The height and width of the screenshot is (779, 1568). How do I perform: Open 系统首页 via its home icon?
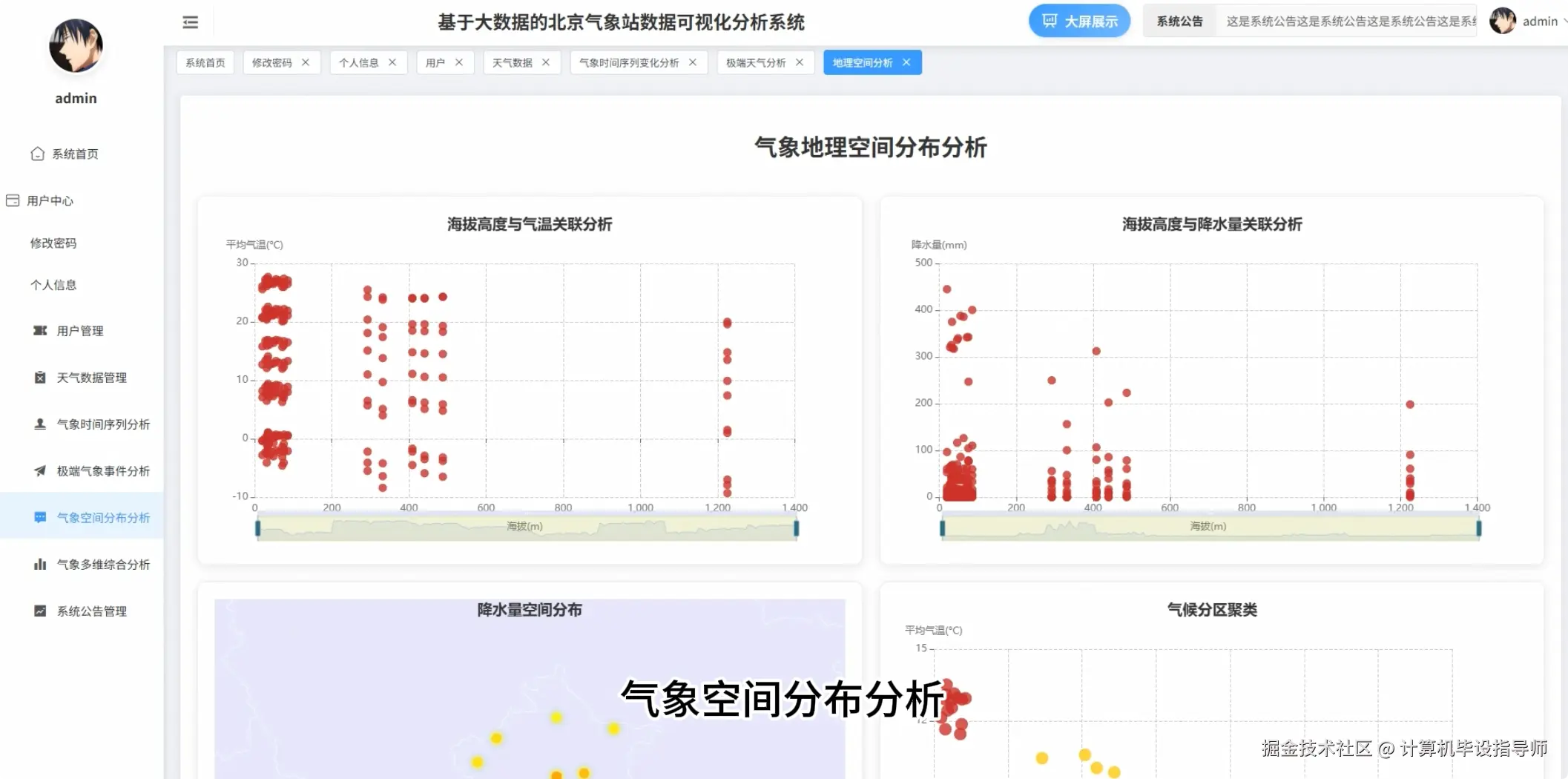click(x=38, y=154)
